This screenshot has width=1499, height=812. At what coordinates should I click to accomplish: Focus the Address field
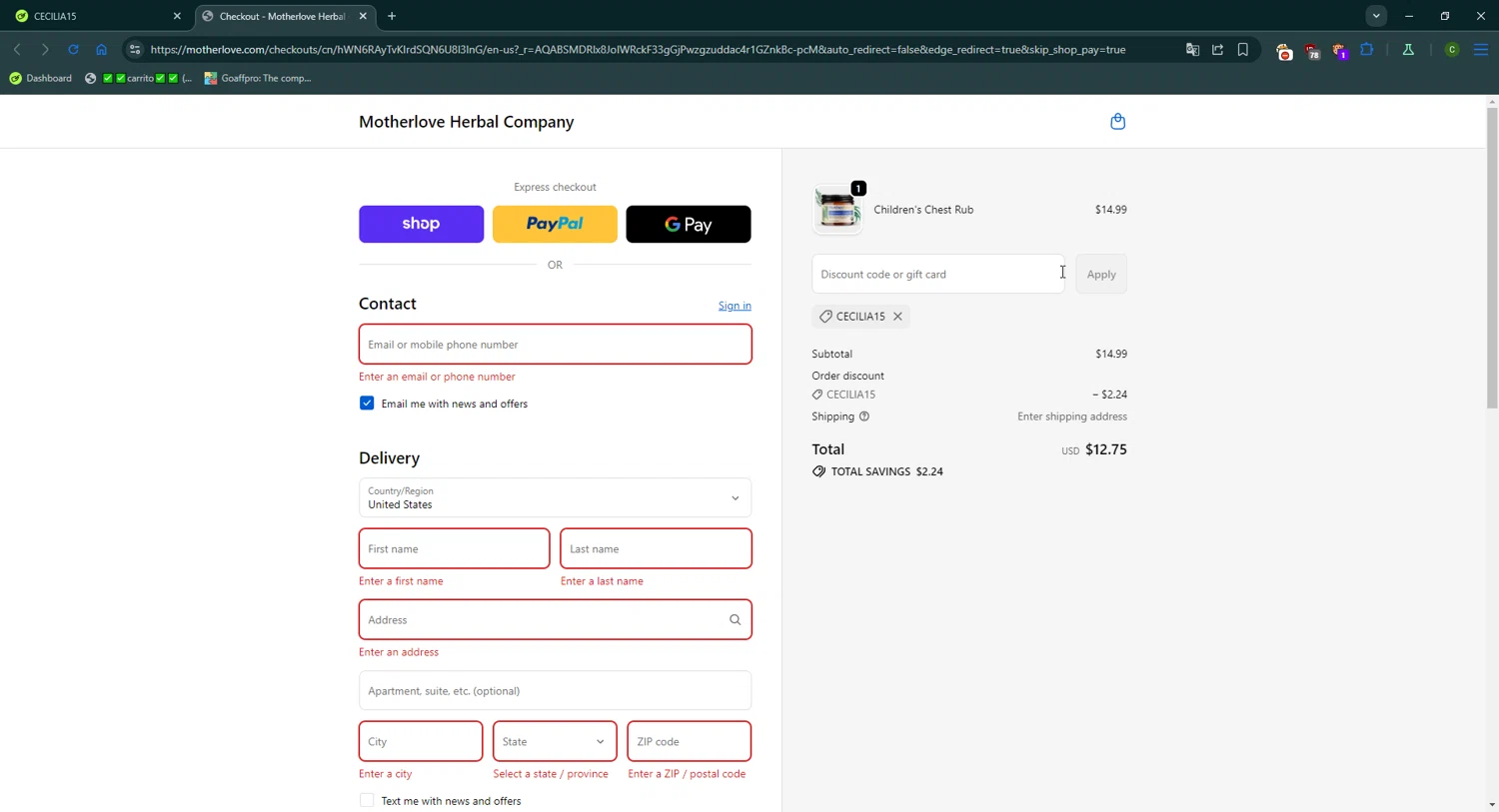tap(555, 620)
